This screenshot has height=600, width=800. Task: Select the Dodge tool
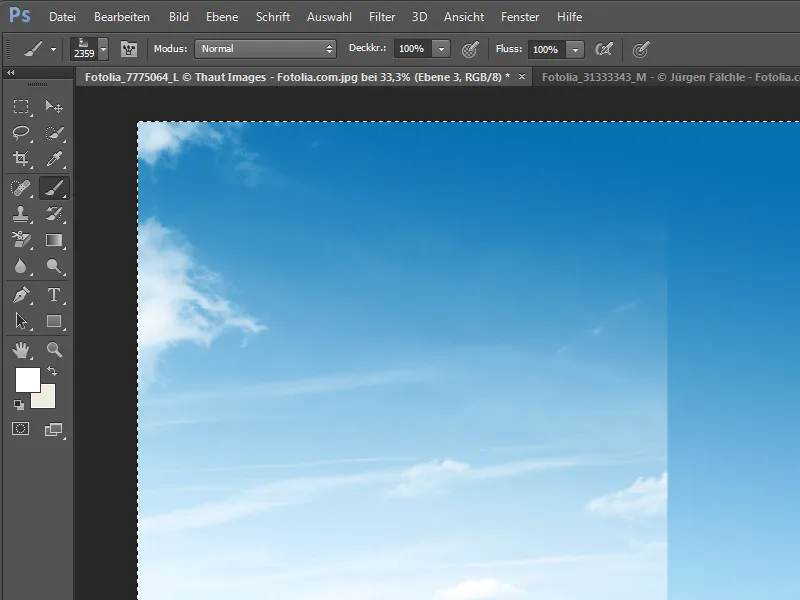(x=54, y=266)
